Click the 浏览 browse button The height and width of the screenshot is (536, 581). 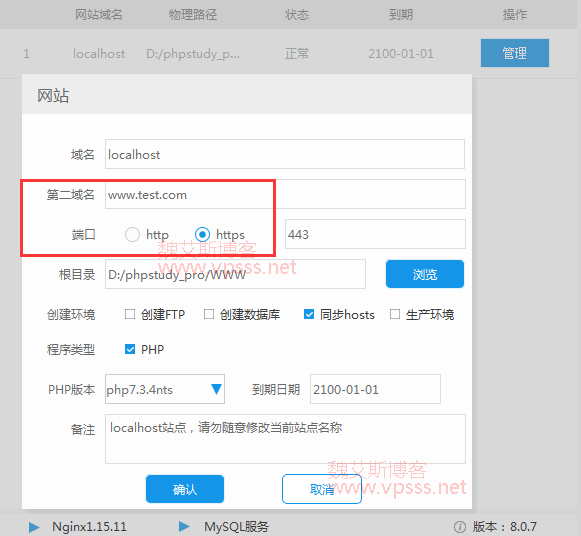point(425,274)
